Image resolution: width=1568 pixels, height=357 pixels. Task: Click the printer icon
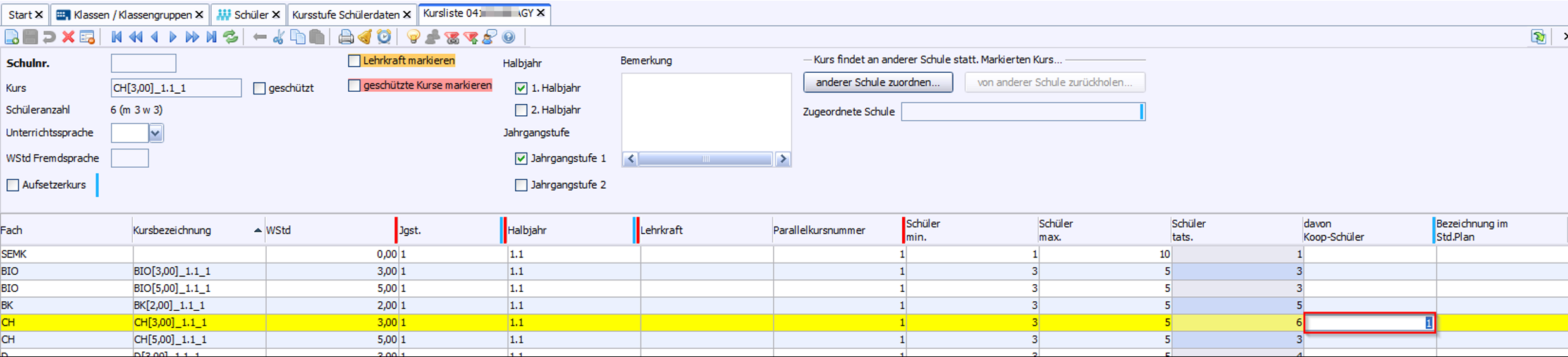[x=345, y=37]
